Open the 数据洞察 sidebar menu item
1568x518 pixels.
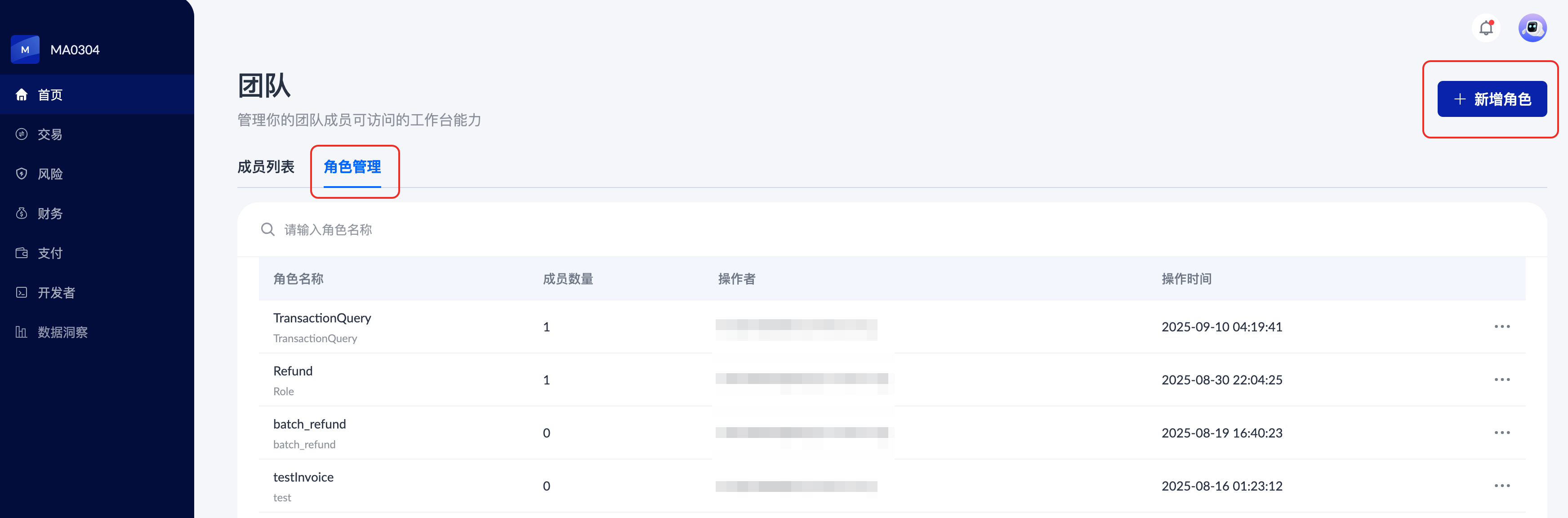(62, 332)
